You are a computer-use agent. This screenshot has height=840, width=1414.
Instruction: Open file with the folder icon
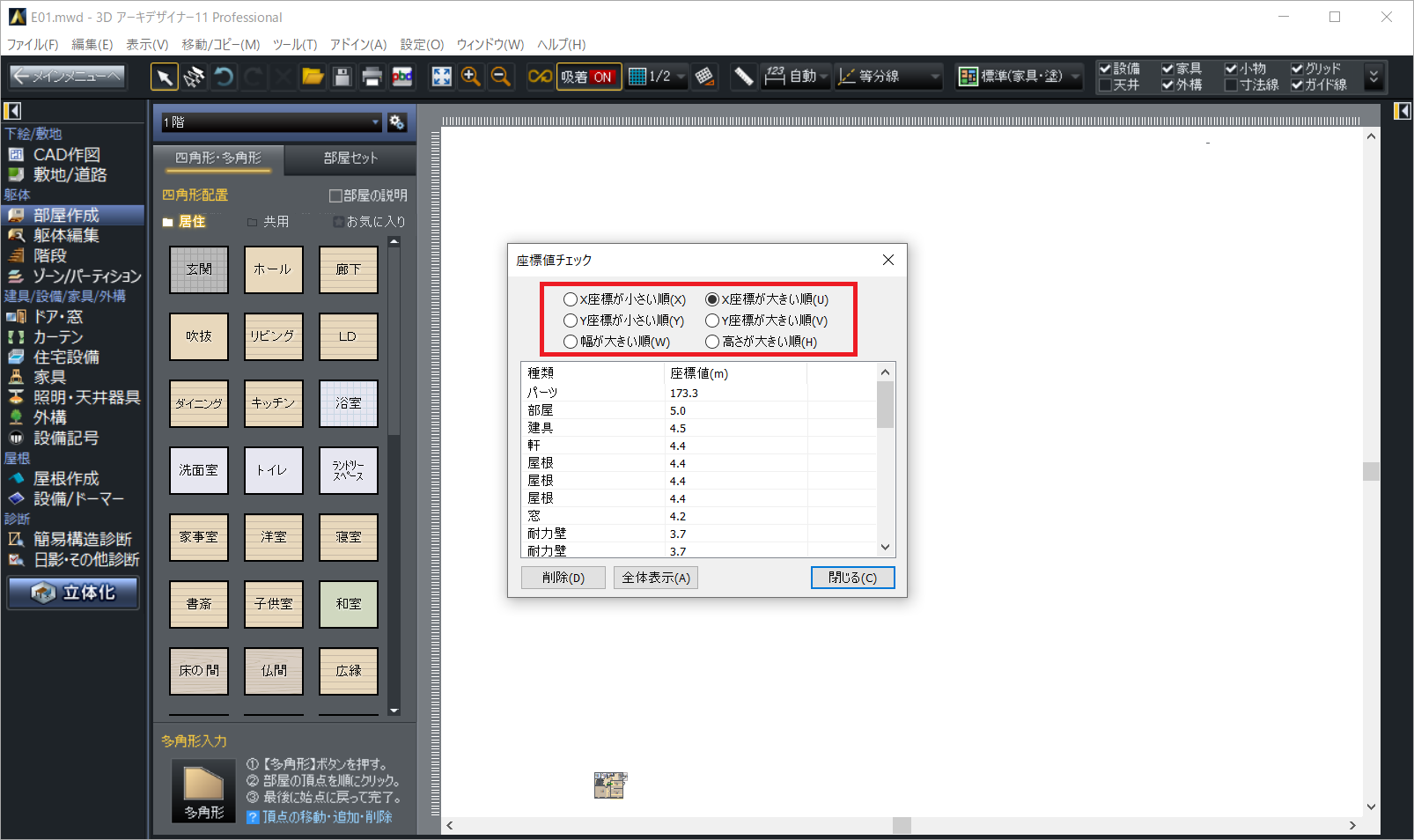tap(313, 77)
